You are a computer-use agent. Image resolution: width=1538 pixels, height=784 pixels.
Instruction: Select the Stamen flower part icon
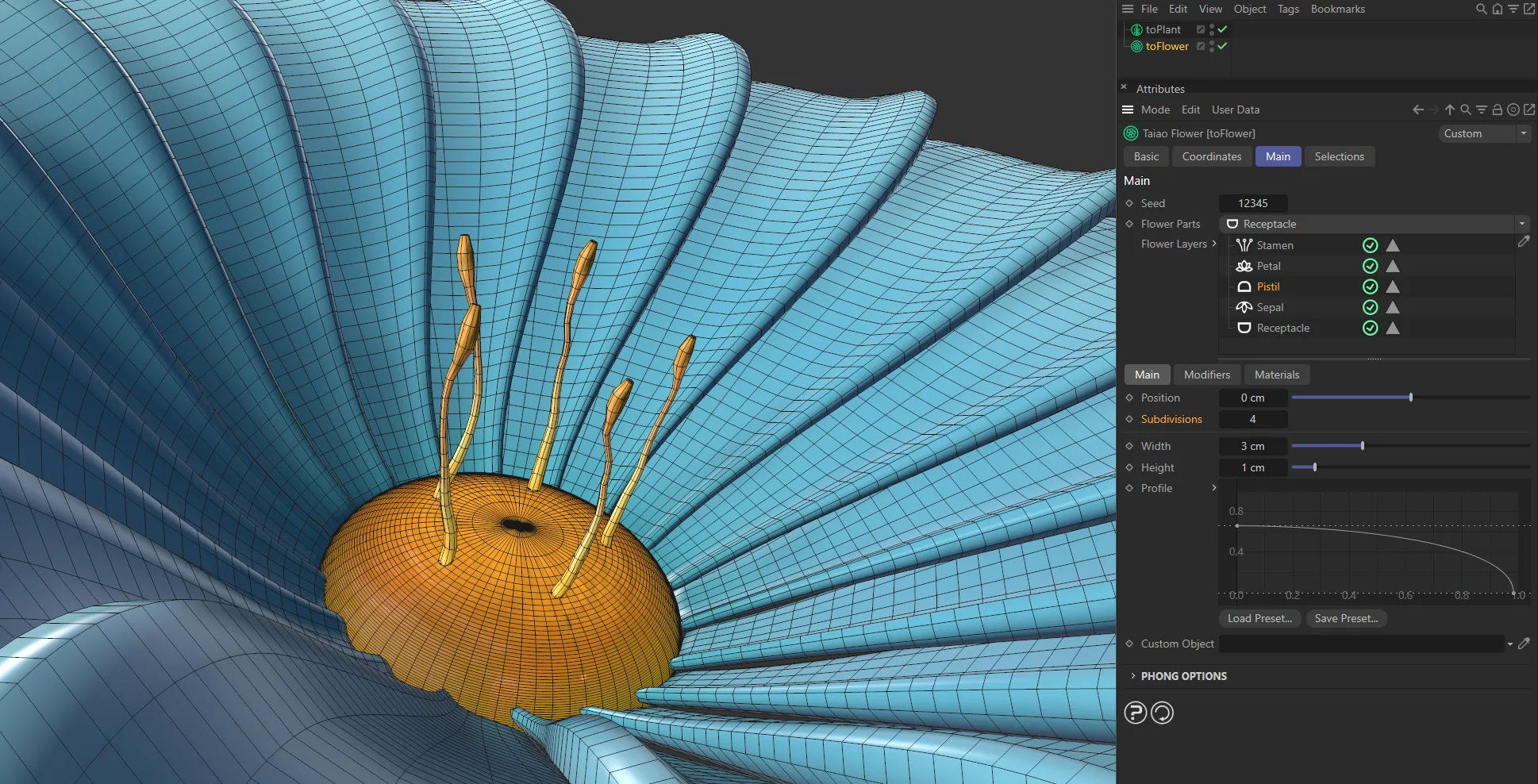tap(1244, 245)
